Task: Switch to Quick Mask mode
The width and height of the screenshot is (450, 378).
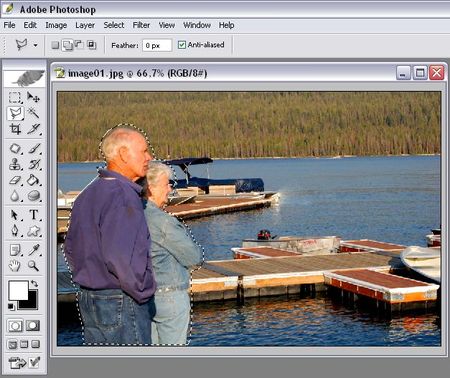Action: click(33, 326)
